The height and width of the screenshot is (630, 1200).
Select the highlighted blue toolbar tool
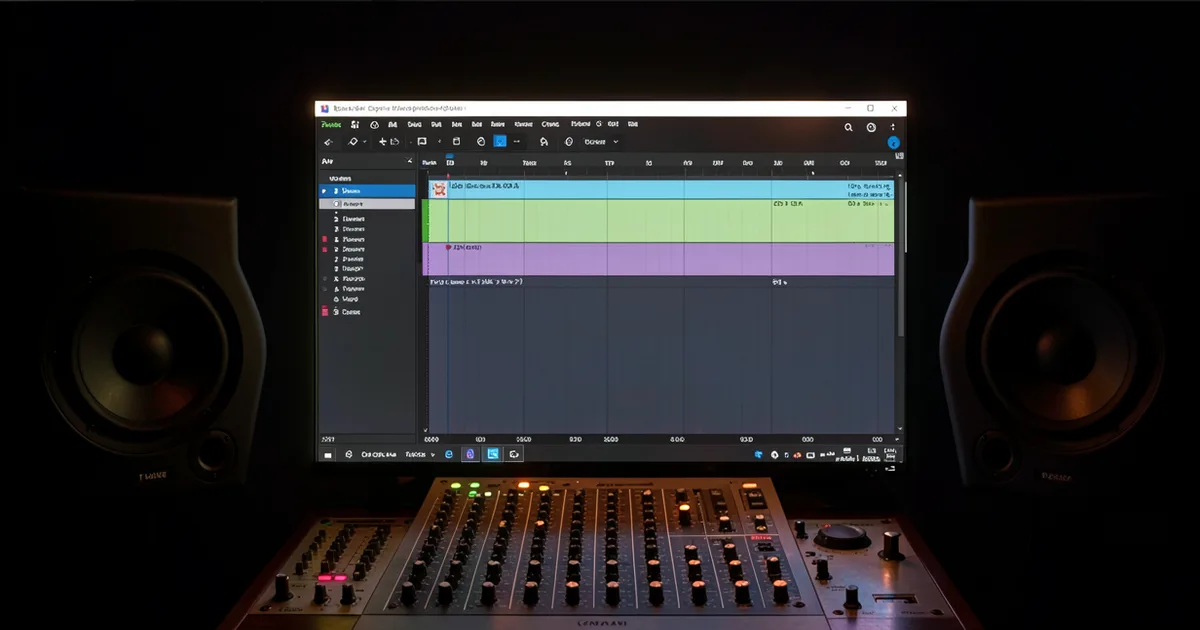click(500, 142)
